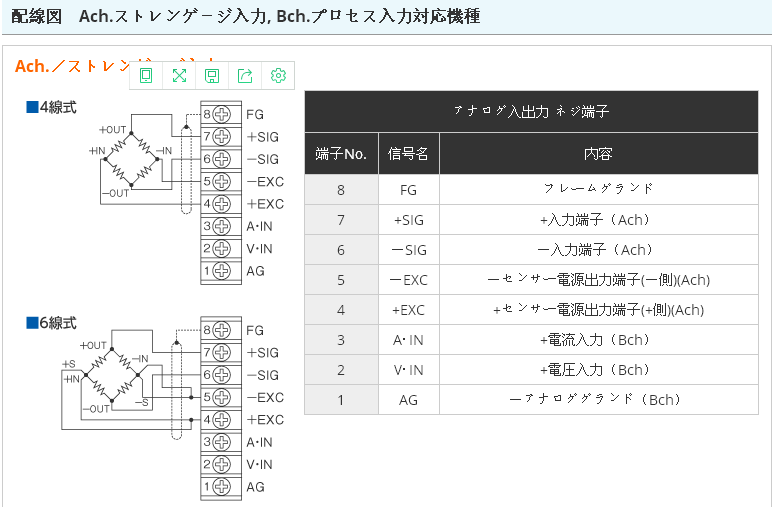Open settings gear in floating toolbar

click(278, 75)
